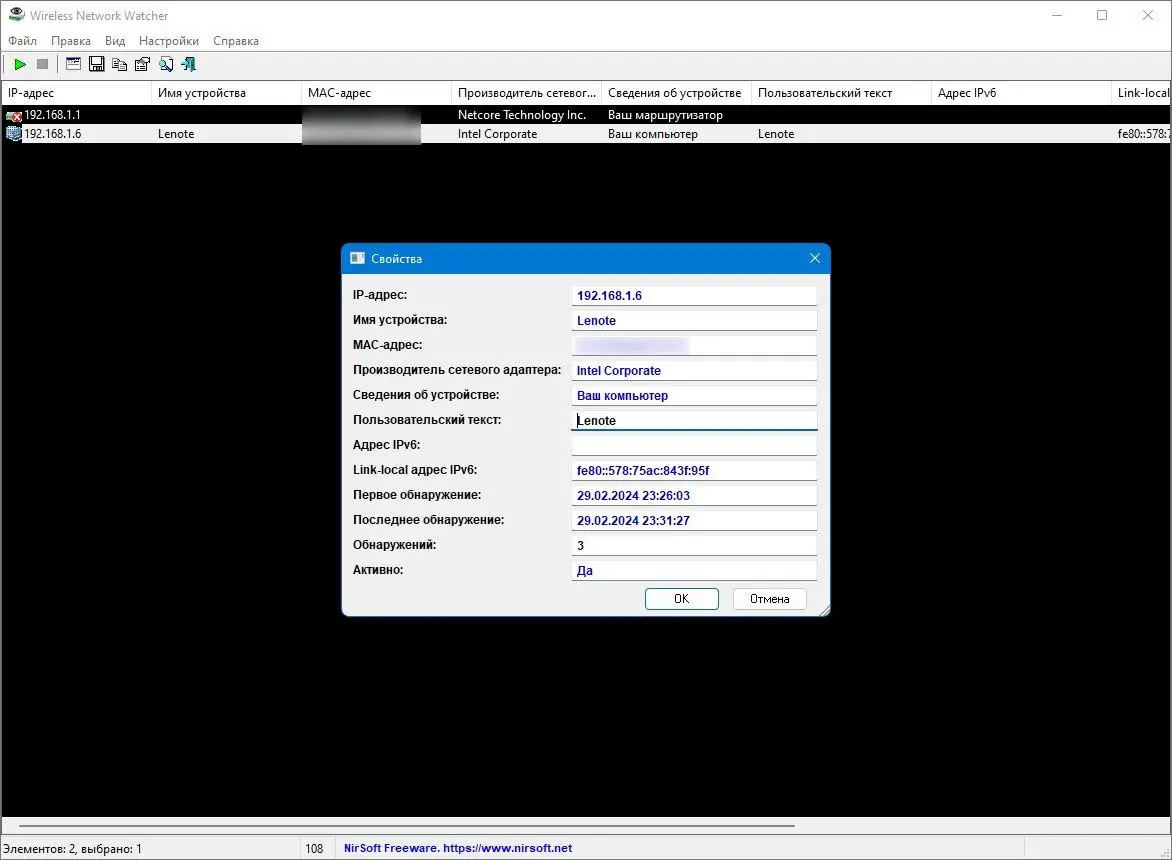Click inside the Пользовательский текст field
1172x860 pixels.
point(694,420)
